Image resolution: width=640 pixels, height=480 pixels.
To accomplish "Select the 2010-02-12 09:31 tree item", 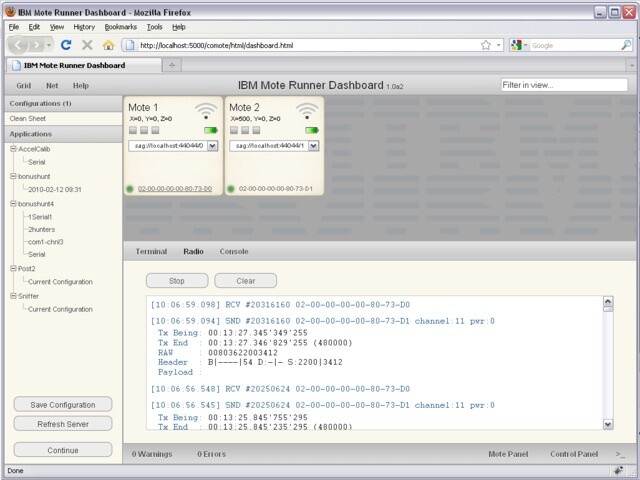I will [x=55, y=189].
